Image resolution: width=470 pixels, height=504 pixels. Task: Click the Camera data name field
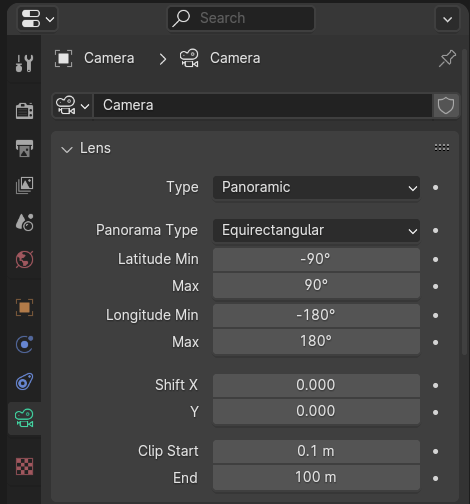click(263, 106)
